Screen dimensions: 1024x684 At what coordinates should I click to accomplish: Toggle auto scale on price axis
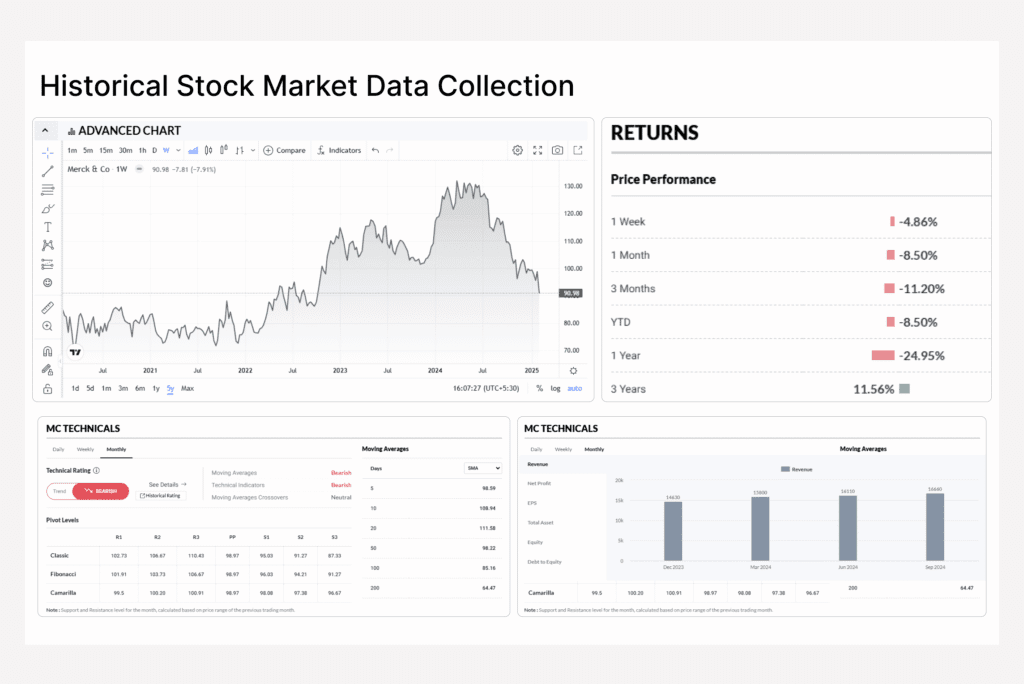pyautogui.click(x=574, y=388)
